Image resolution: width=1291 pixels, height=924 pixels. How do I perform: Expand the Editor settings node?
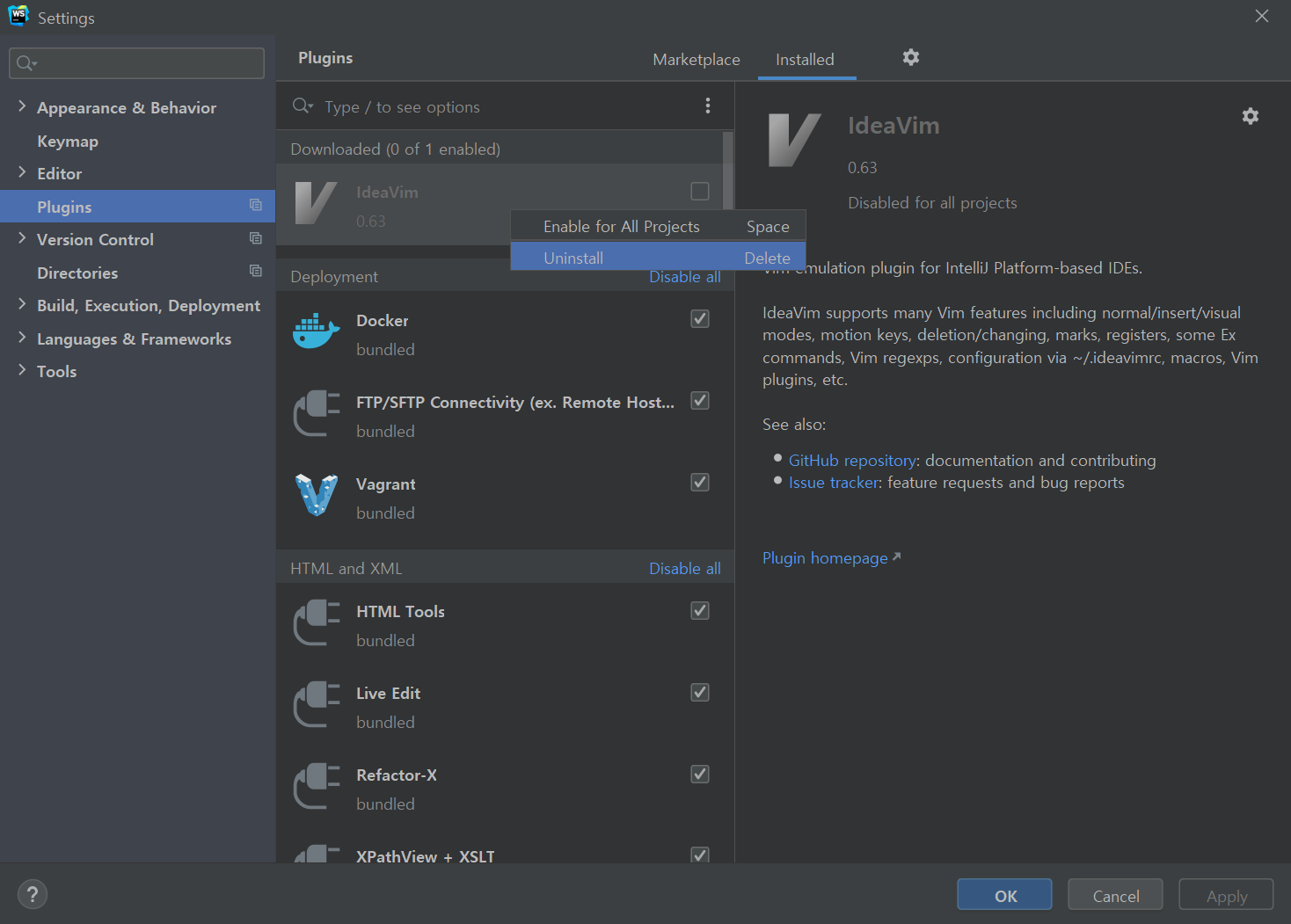(22, 172)
